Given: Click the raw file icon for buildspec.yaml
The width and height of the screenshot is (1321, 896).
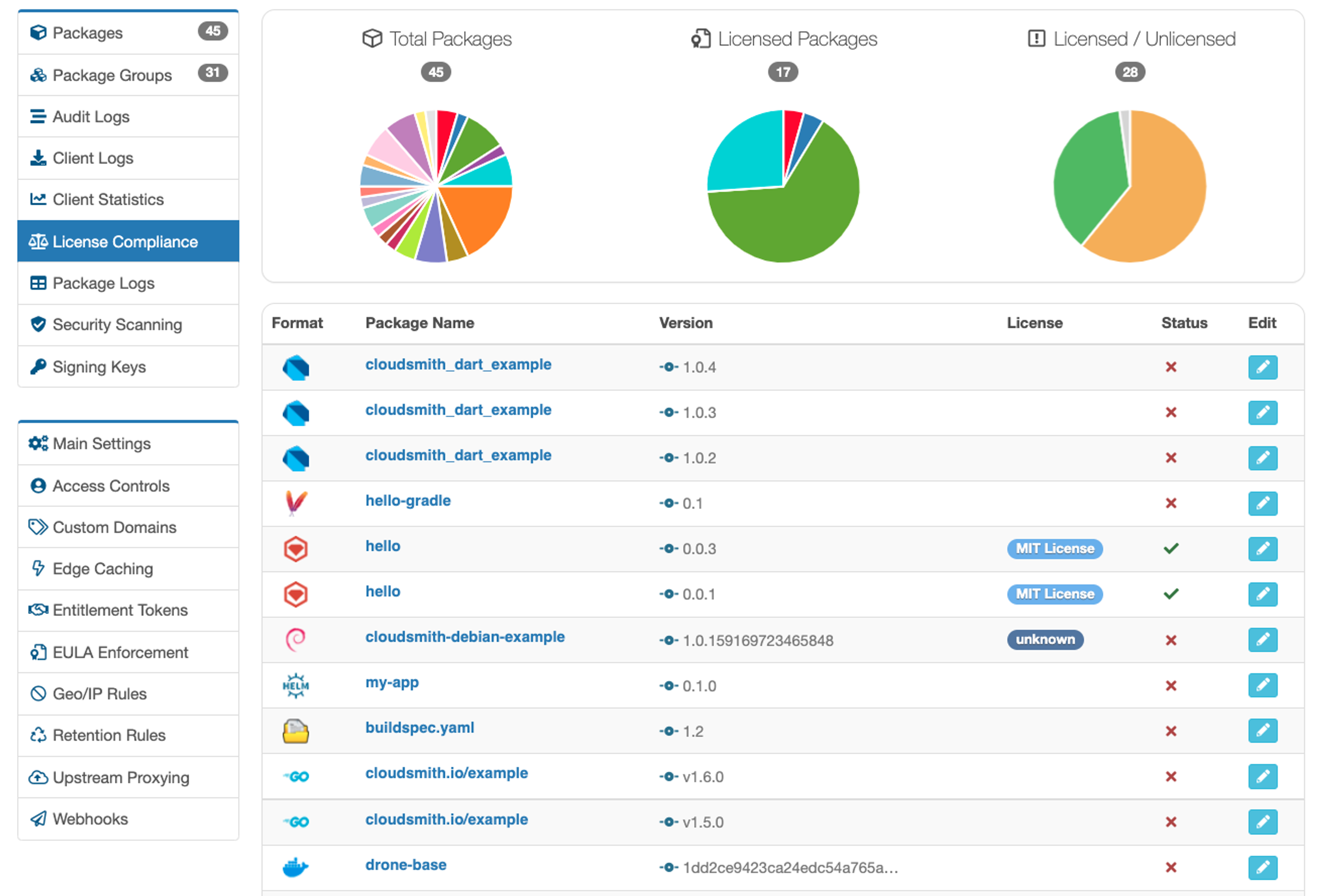Looking at the screenshot, I should 296,731.
